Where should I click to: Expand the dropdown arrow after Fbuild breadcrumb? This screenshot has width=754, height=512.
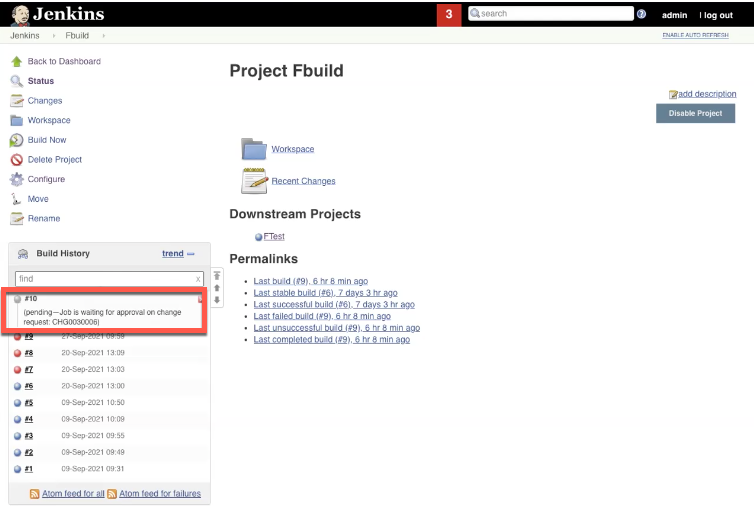point(103,36)
